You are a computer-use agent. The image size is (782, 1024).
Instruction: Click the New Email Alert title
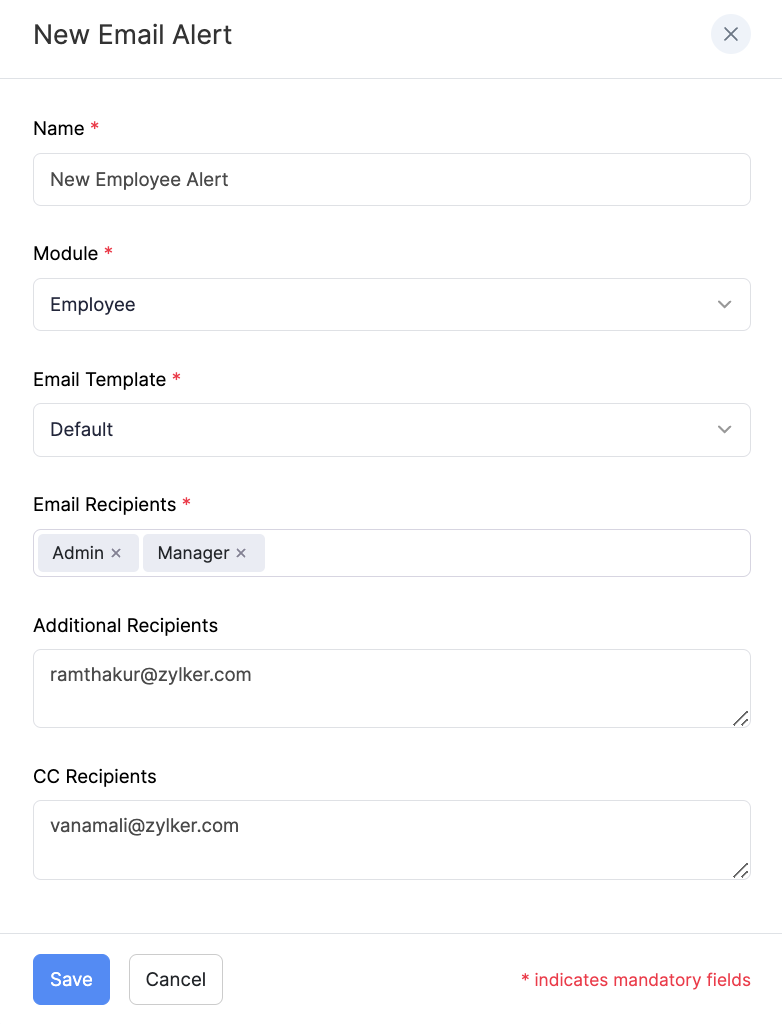pyautogui.click(x=133, y=35)
